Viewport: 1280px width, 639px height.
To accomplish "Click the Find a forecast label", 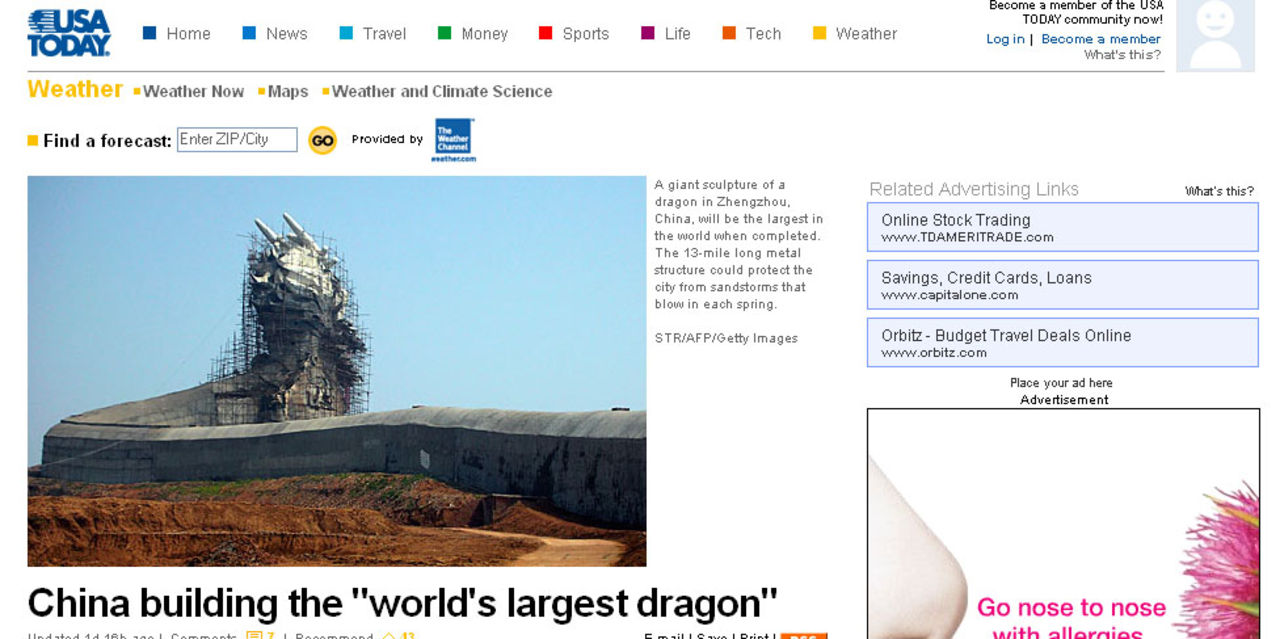I will tap(107, 141).
